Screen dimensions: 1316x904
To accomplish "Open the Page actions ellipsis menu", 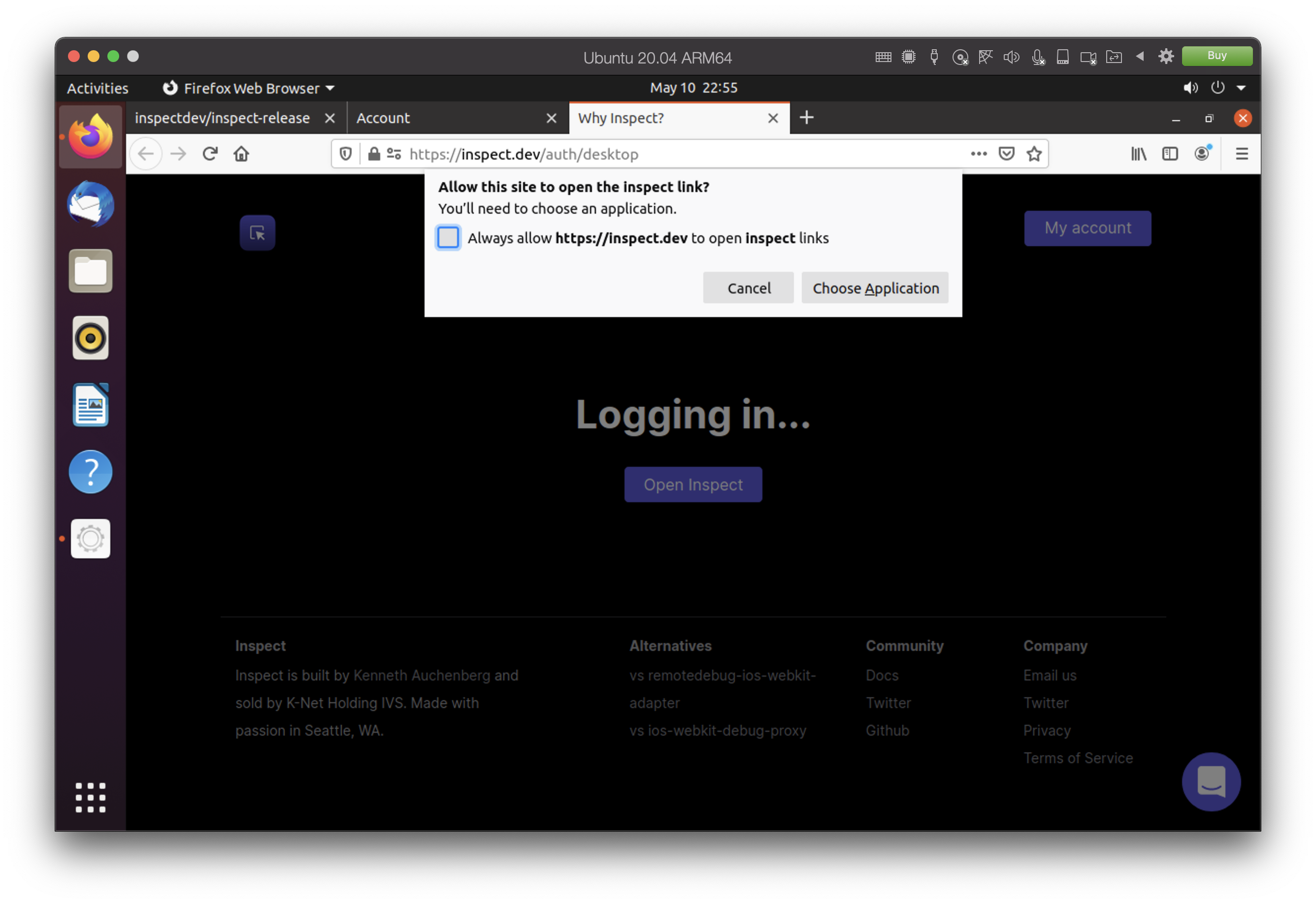I will tap(978, 154).
